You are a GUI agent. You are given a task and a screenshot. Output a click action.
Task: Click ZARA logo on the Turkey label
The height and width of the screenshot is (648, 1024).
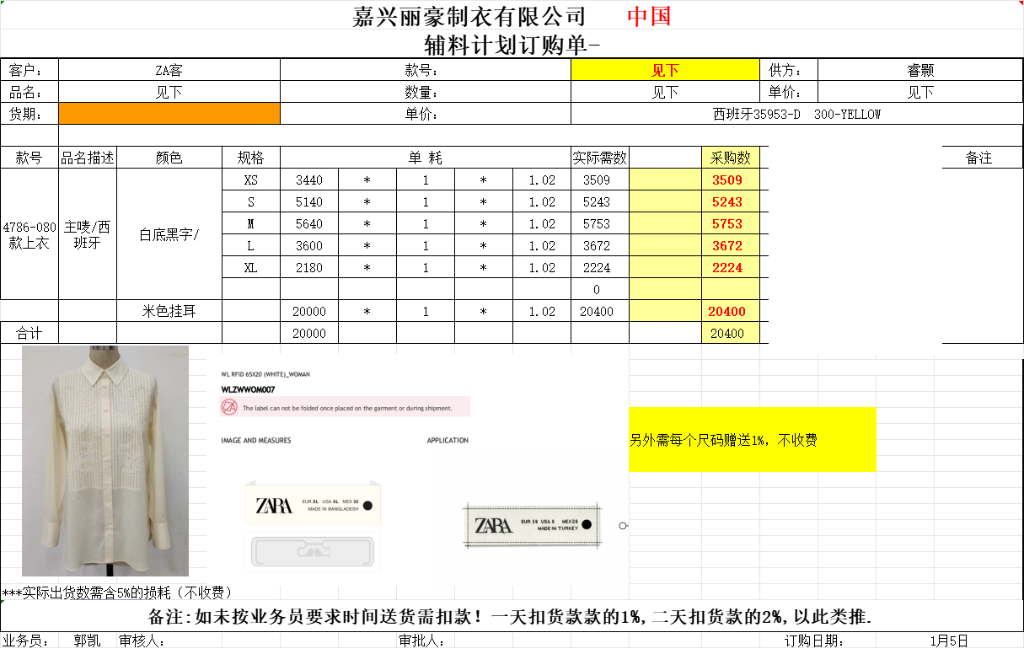tap(493, 526)
